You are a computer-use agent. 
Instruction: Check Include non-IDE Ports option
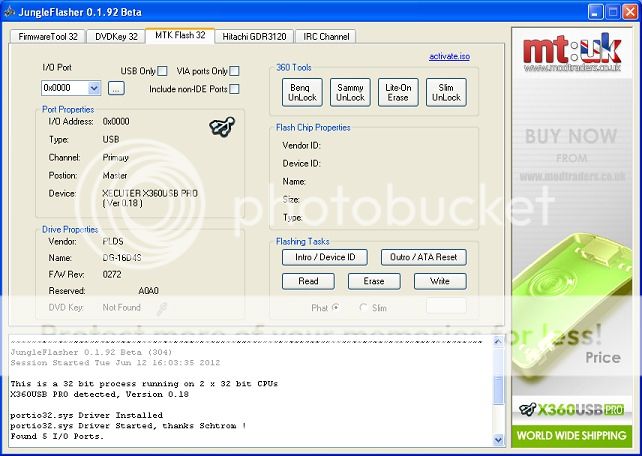tap(234, 89)
